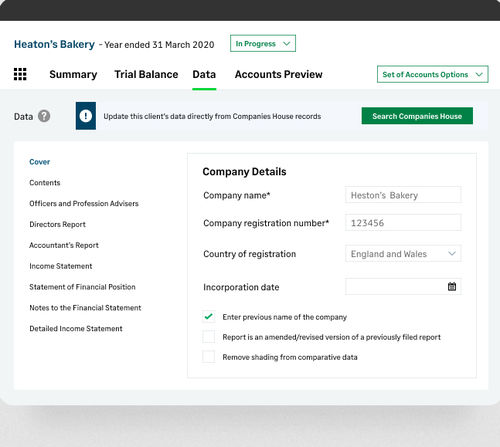Open the incorporation date calendar icon
Image resolution: width=500 pixels, height=447 pixels.
pyautogui.click(x=452, y=286)
